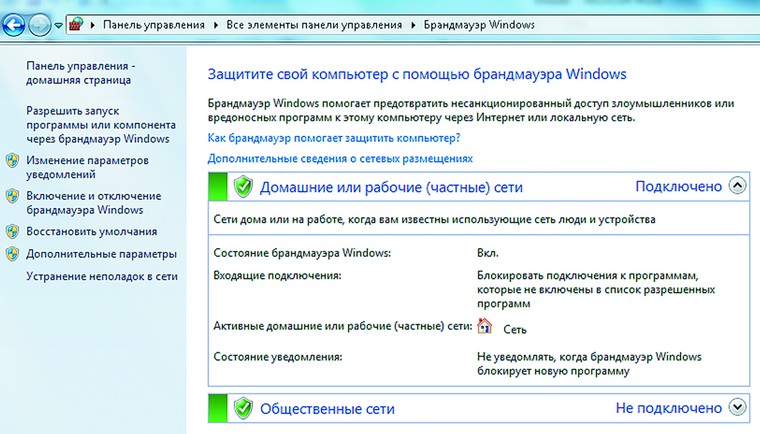Open Дополнительные сведения о сетевых размещениях link
Image resolution: width=760 pixels, height=434 pixels.
tap(340, 158)
